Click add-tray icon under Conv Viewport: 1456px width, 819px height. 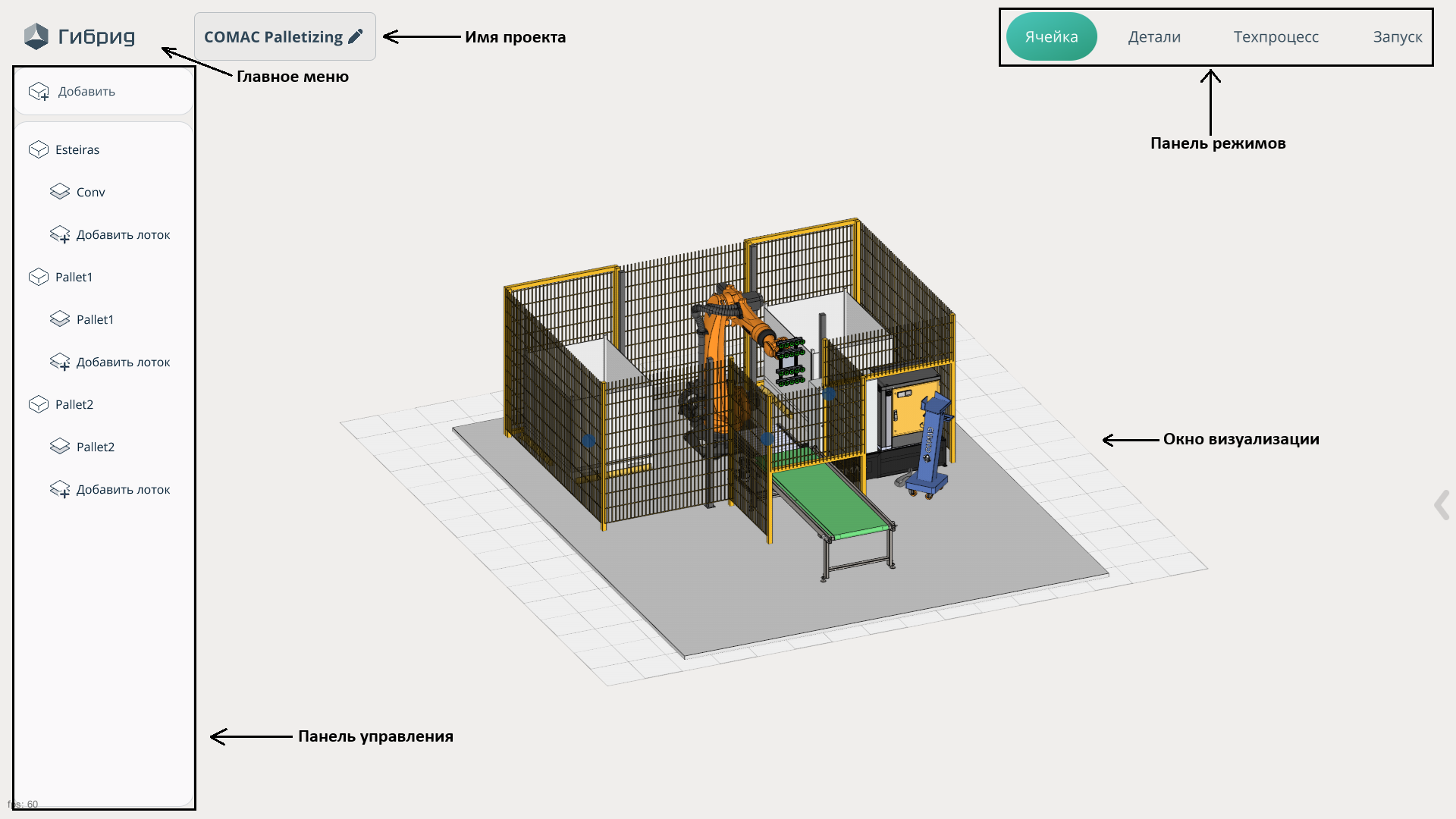pyautogui.click(x=60, y=235)
